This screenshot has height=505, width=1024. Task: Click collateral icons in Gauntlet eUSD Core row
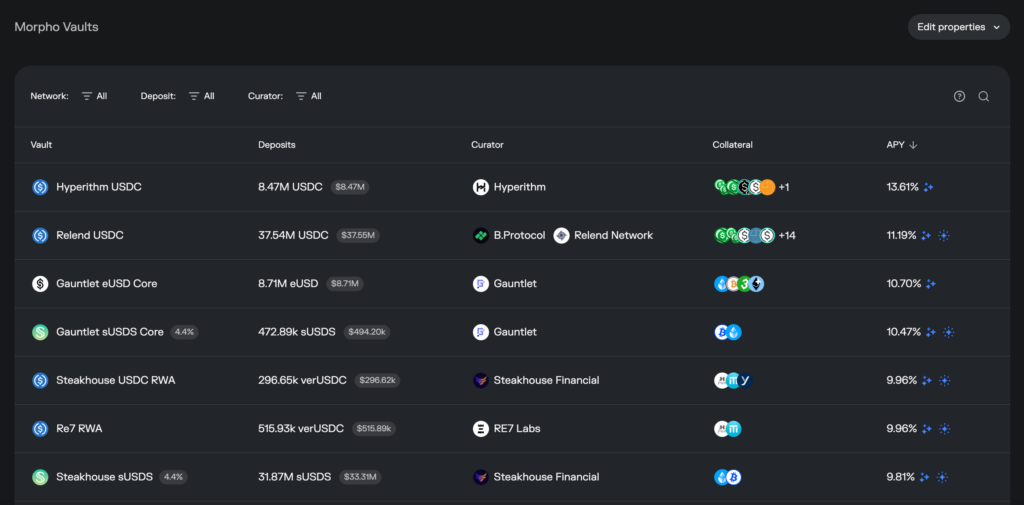point(739,284)
